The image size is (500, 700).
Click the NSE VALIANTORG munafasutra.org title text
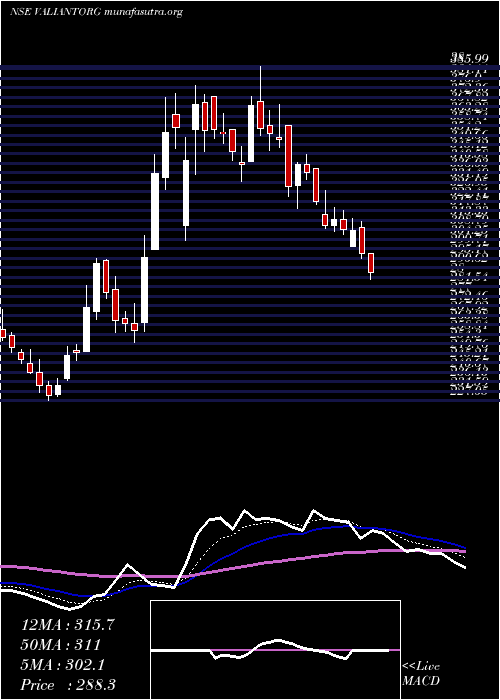point(96,12)
